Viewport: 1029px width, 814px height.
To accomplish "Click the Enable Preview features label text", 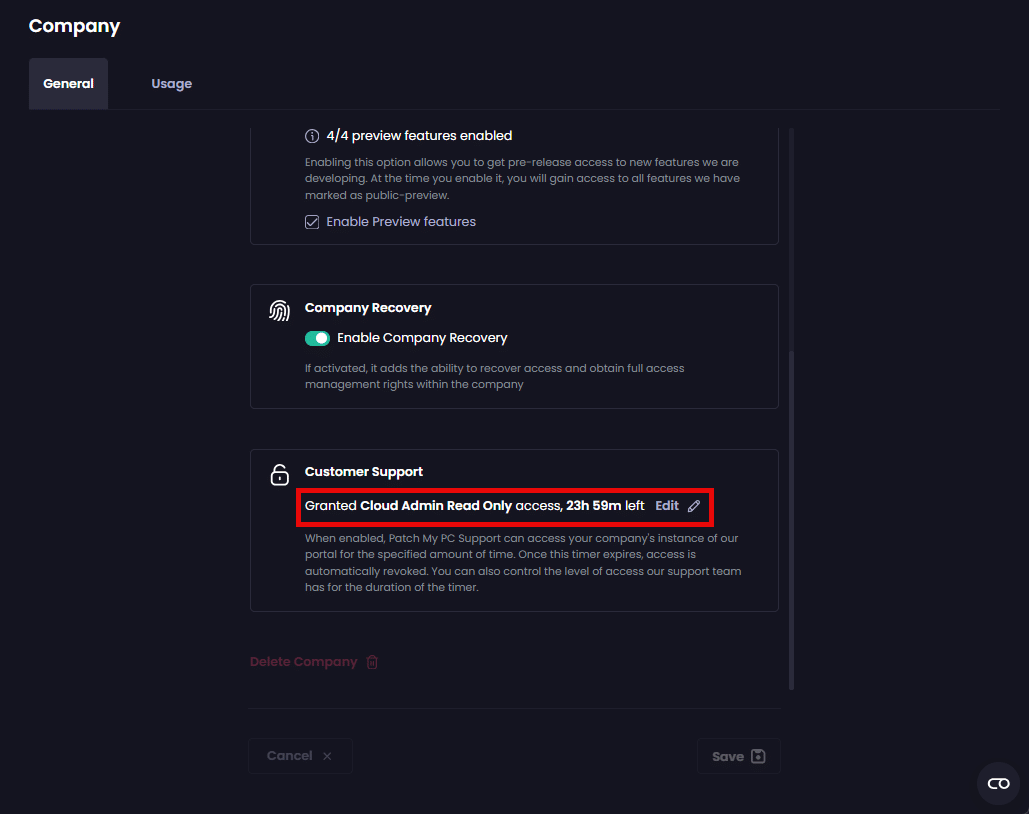I will tap(401, 222).
